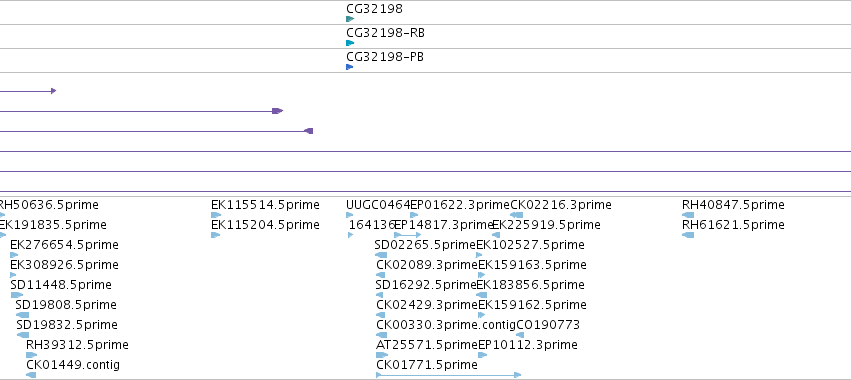Click the SD02265.5prime EST arrow glyph
This screenshot has height=380, width=851.
point(381,255)
